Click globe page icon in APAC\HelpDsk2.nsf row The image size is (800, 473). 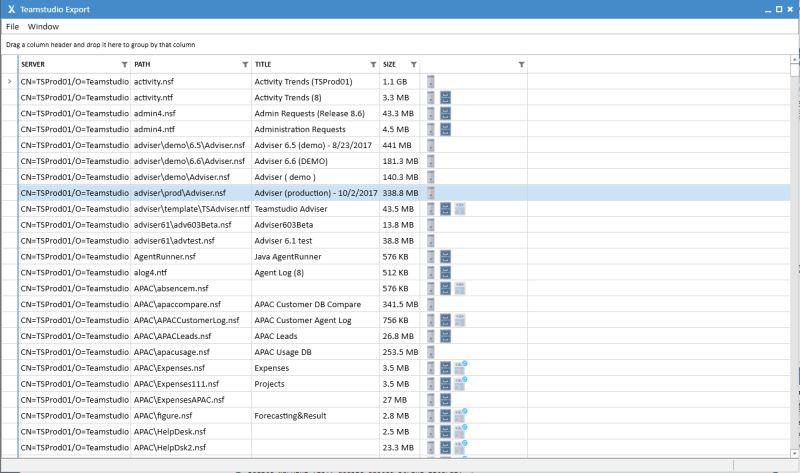[x=461, y=447]
